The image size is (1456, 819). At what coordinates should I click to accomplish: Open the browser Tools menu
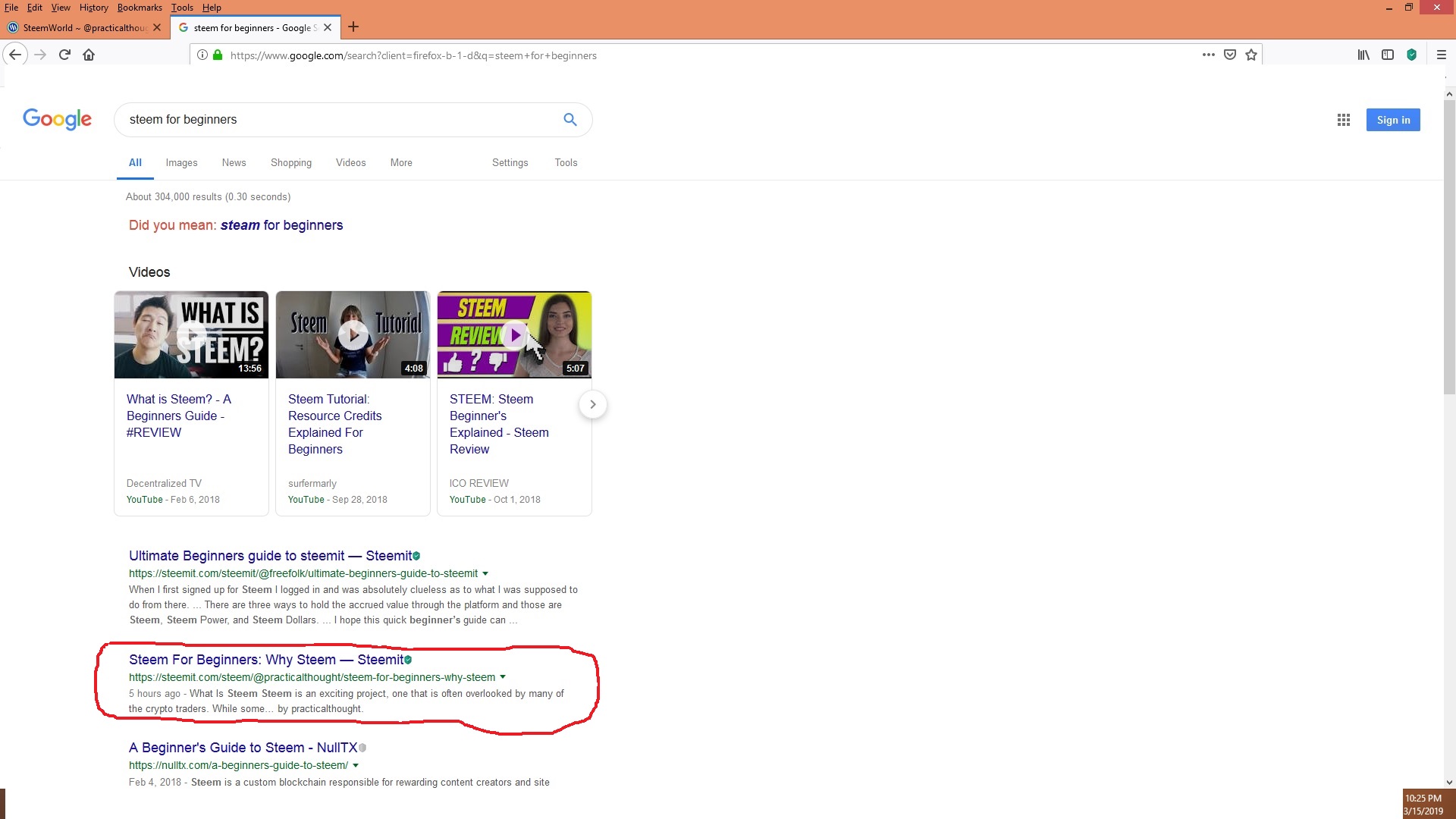coord(182,8)
